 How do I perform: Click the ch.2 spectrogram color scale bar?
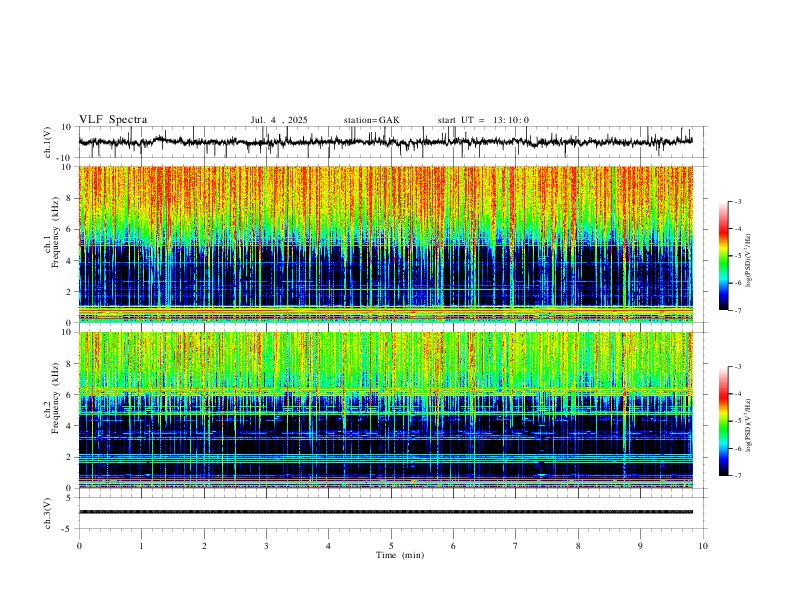click(x=723, y=421)
